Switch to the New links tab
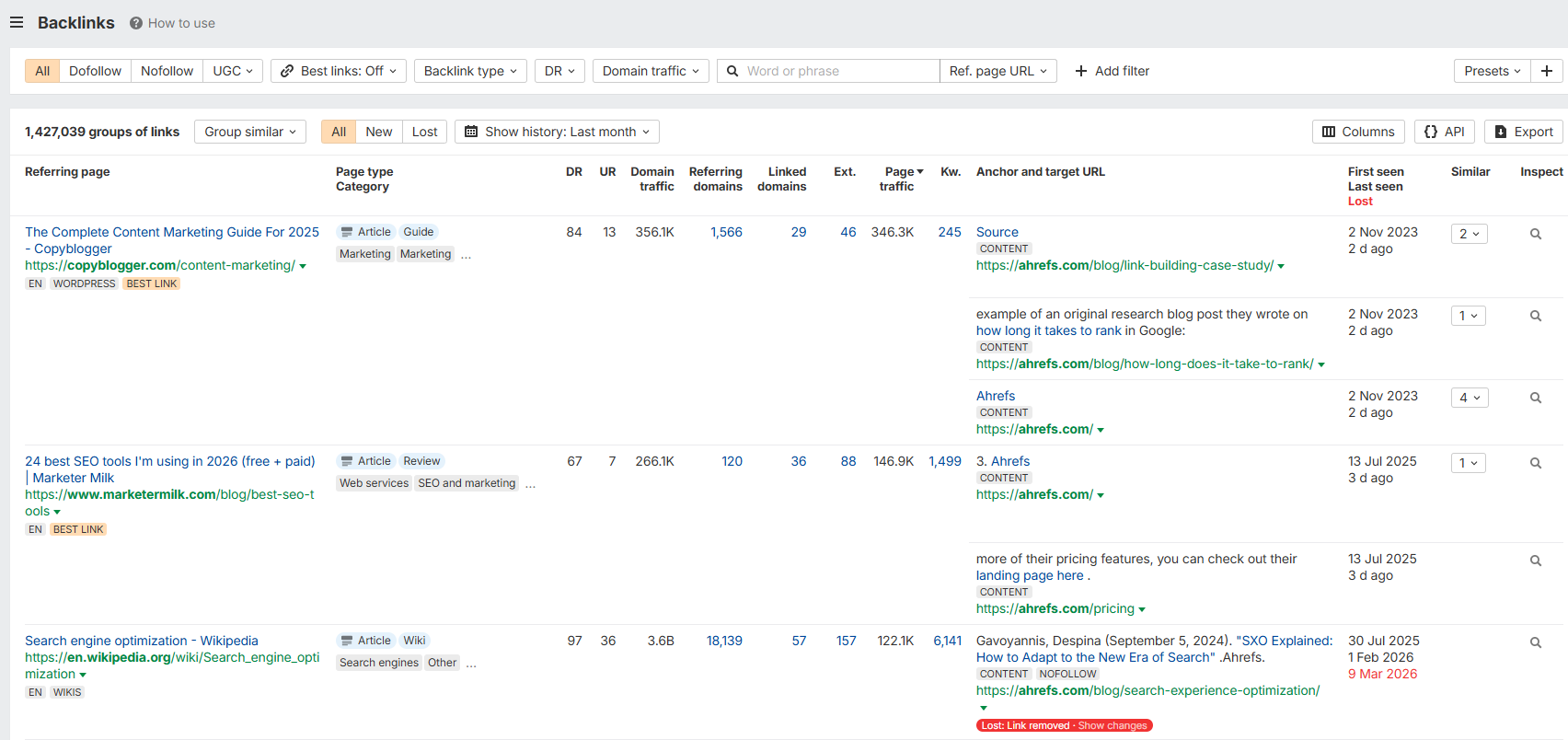The height and width of the screenshot is (740, 1568). (x=379, y=132)
